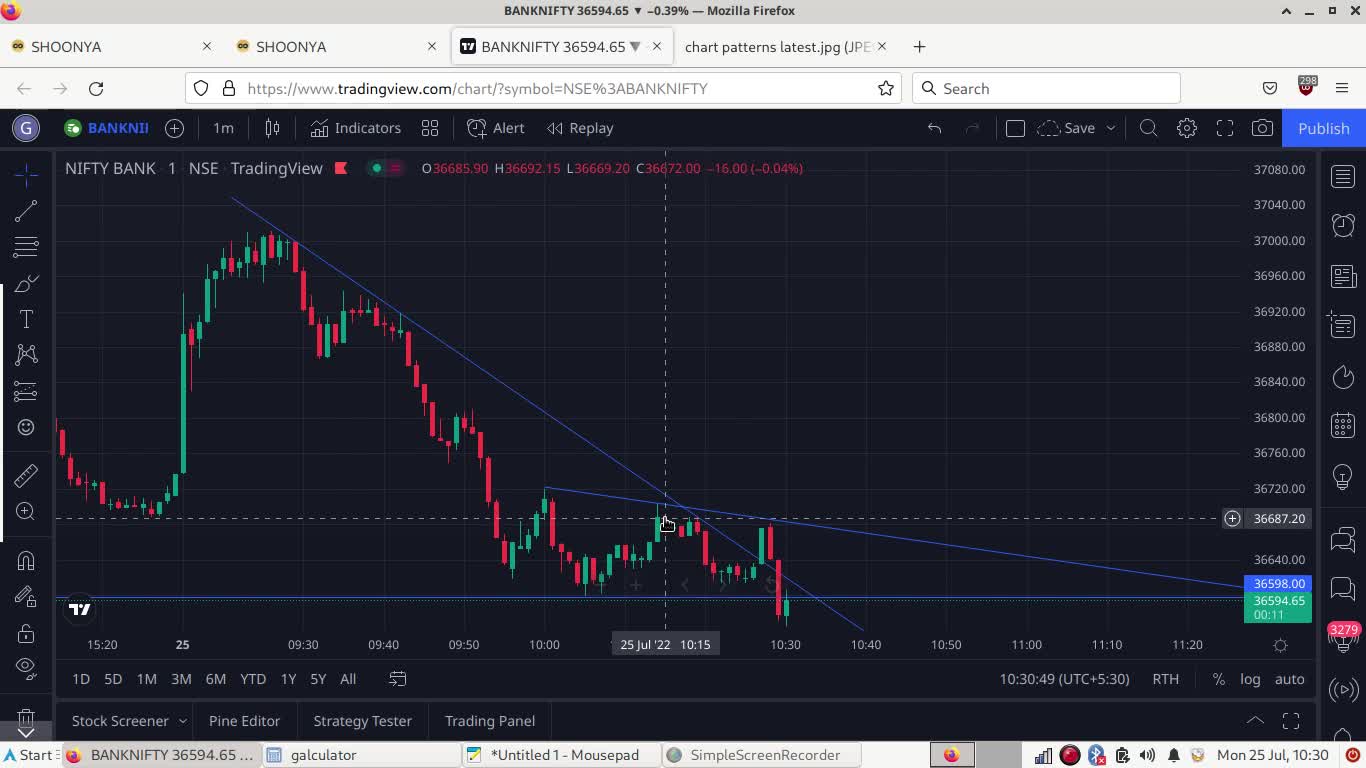
Task: Expand the Save layout dropdown arrow
Action: (x=1110, y=128)
